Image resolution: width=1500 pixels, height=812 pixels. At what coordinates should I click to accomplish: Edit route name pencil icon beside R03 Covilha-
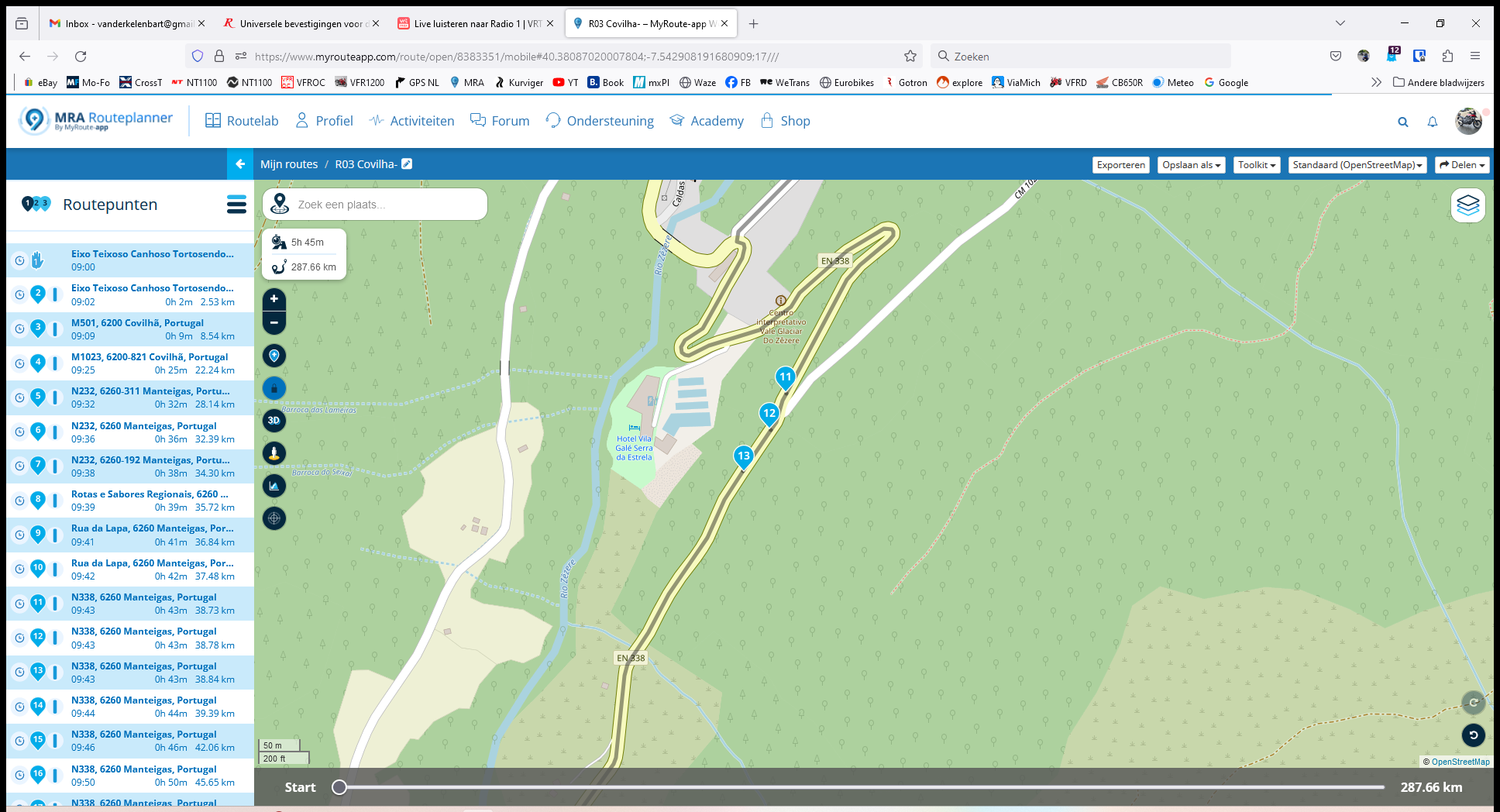407,164
